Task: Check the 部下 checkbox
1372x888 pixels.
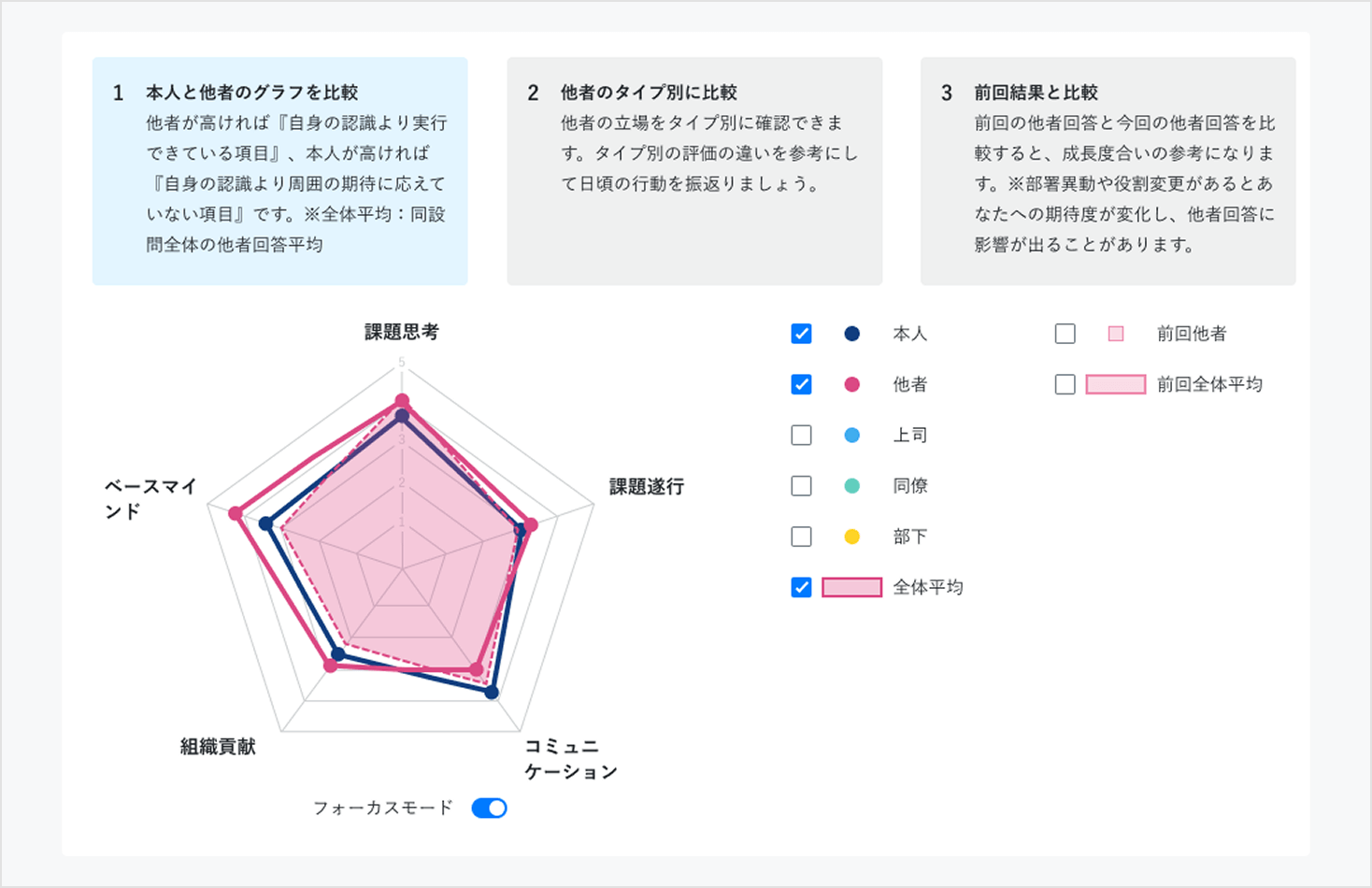Action: click(x=801, y=537)
